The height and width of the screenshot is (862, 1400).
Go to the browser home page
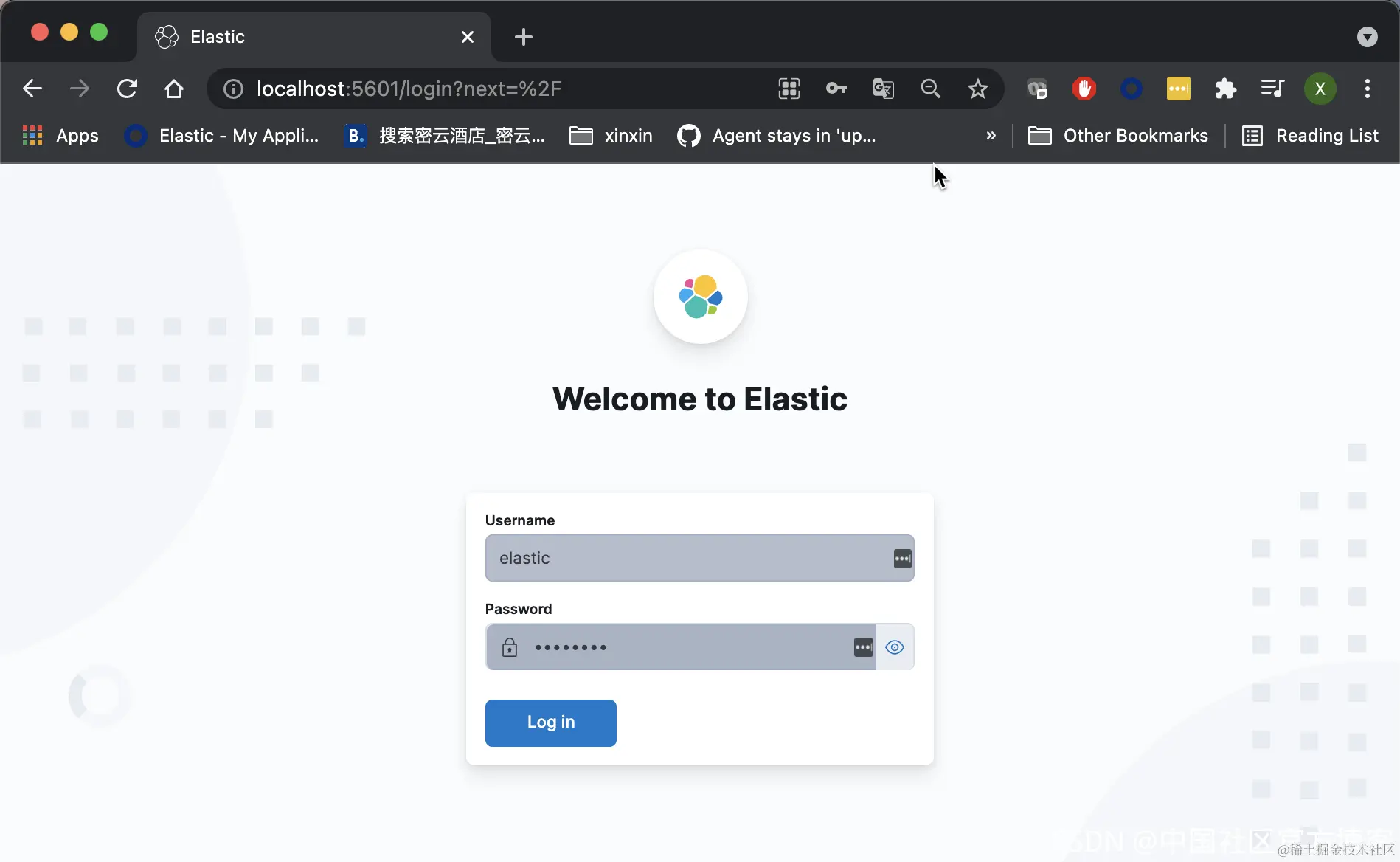[174, 89]
